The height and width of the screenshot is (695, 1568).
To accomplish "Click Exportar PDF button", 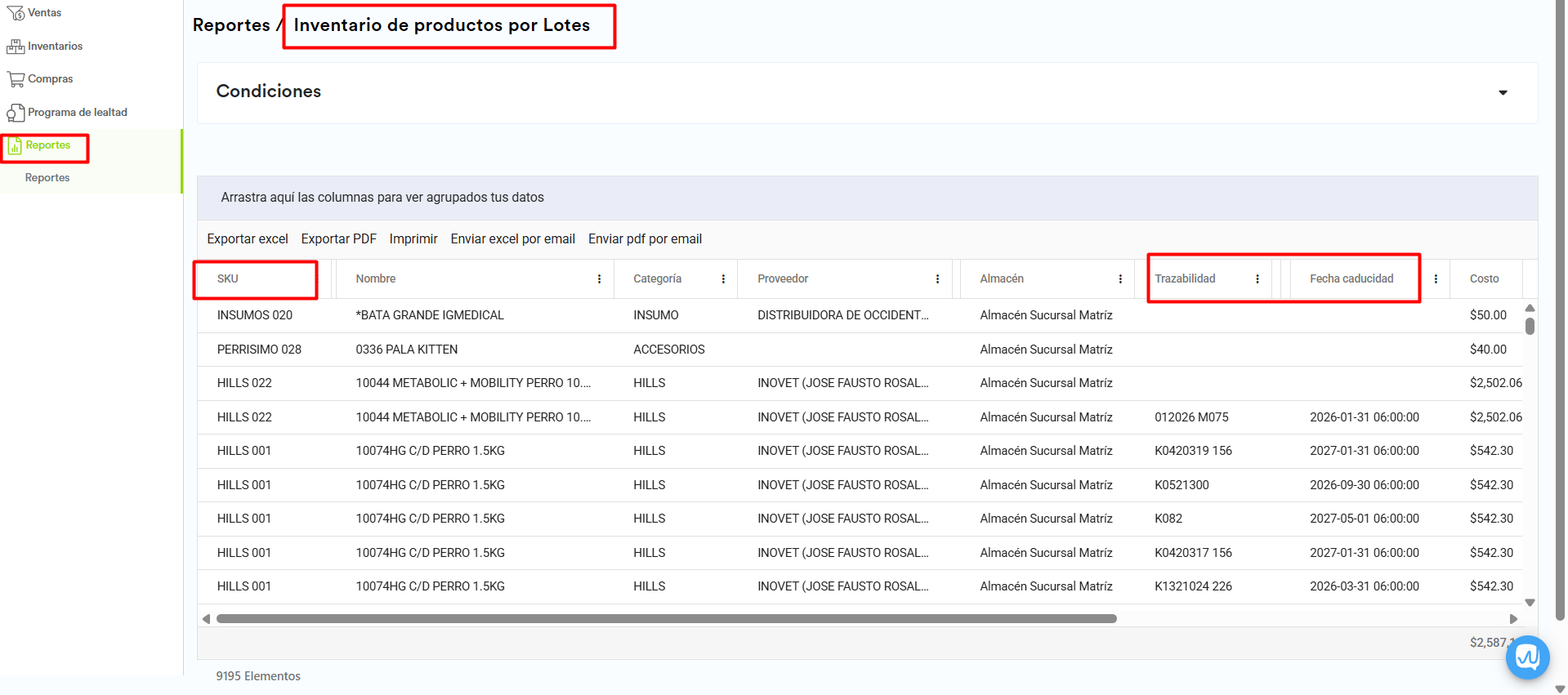I will coord(338,239).
